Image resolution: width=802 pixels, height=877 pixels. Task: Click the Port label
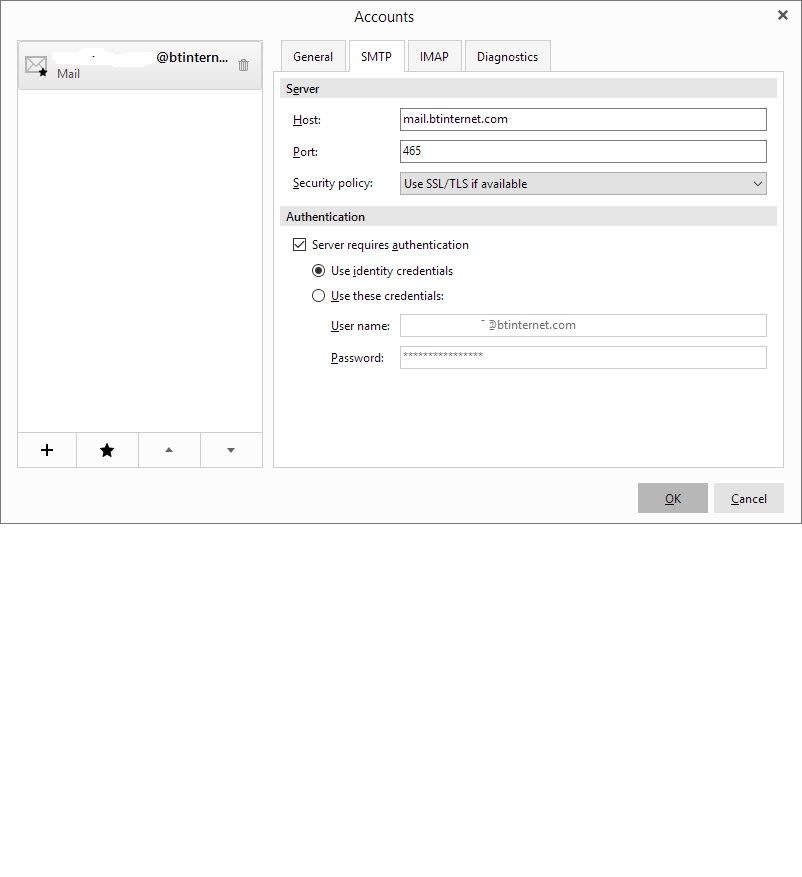(x=305, y=152)
